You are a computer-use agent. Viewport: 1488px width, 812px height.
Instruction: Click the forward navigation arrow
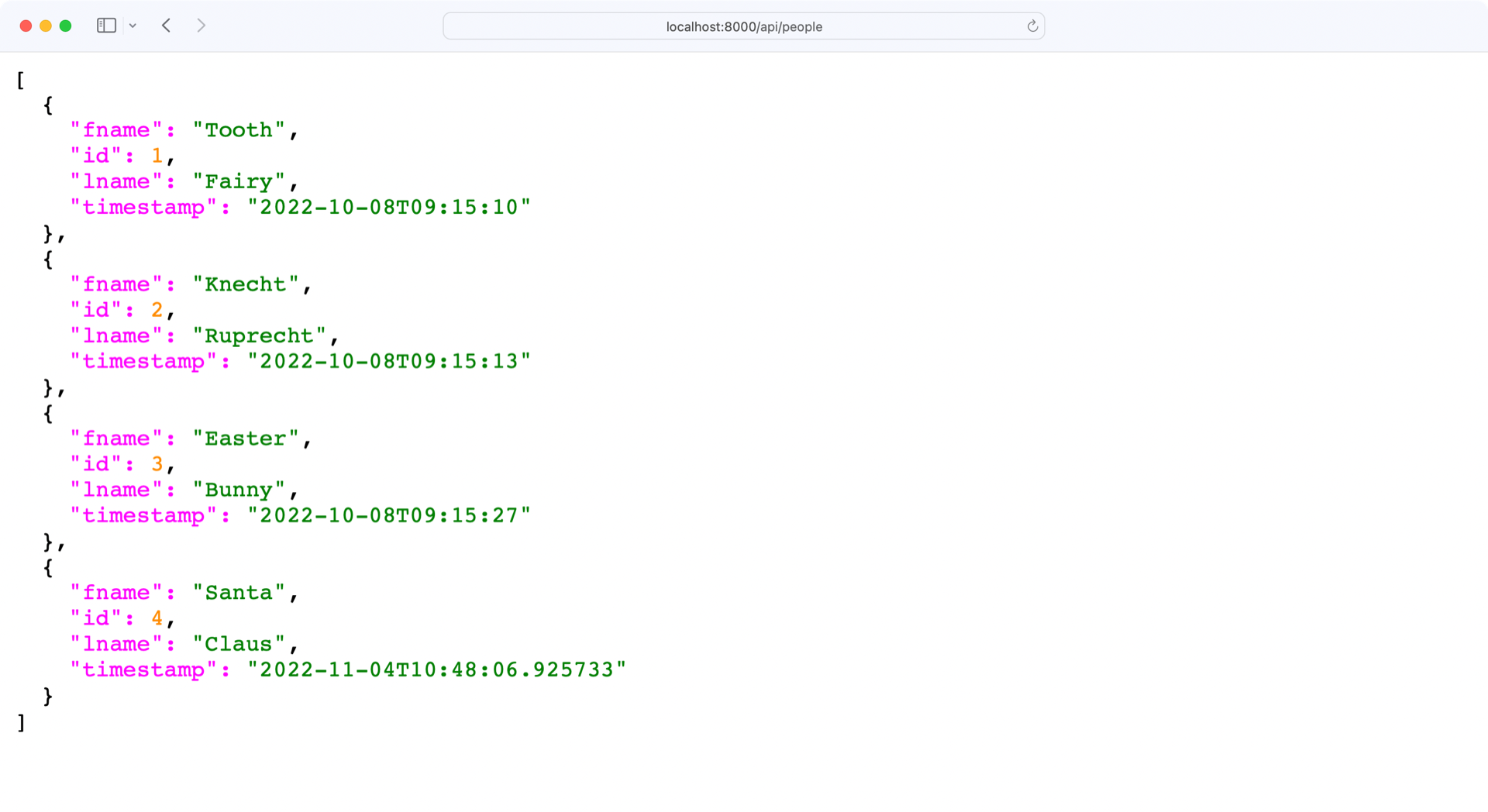coord(201,25)
